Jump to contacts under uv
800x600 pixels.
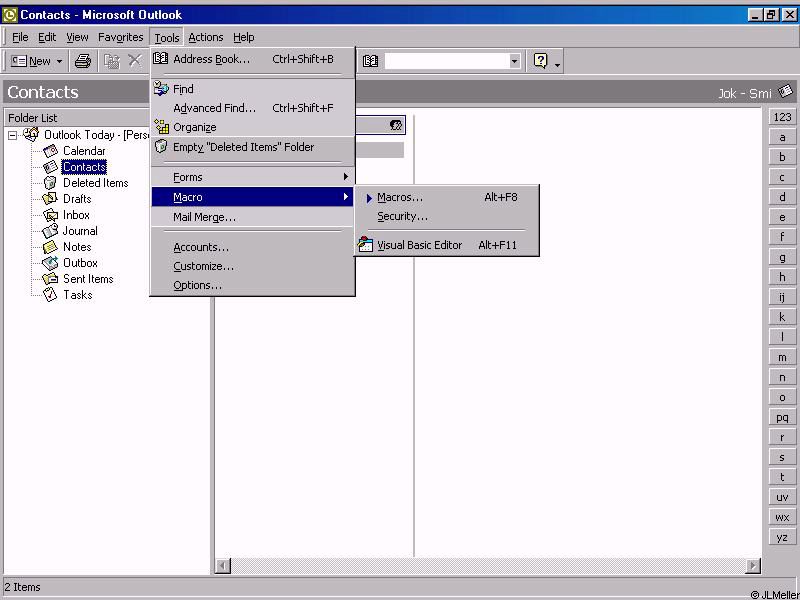point(782,497)
